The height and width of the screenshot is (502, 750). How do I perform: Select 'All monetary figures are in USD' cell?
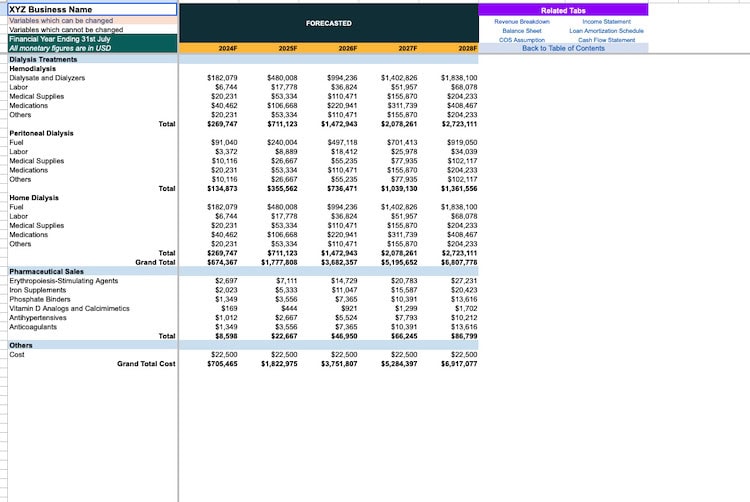click(x=92, y=48)
